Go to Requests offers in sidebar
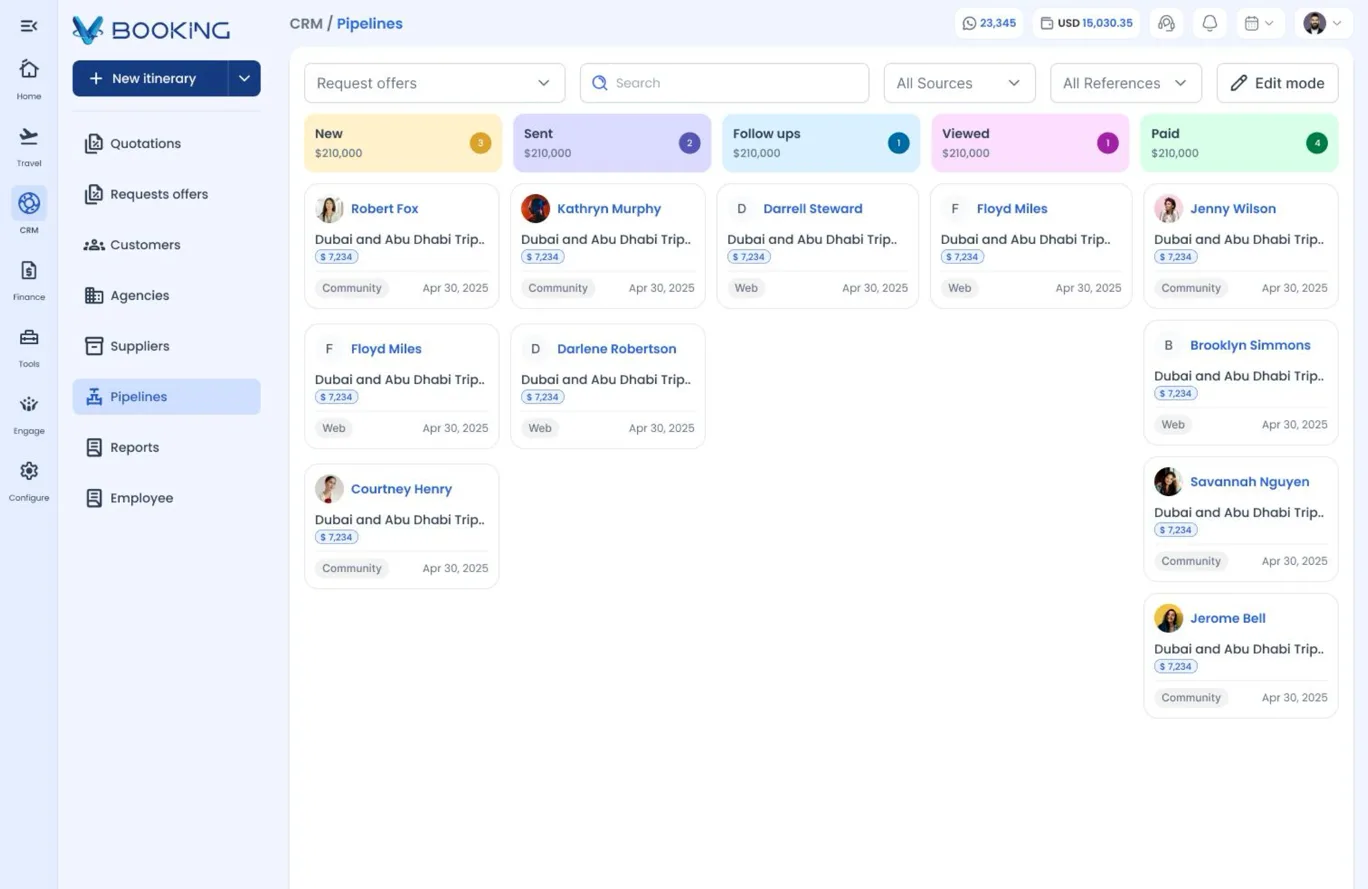This screenshot has height=889, width=1368. (166, 194)
